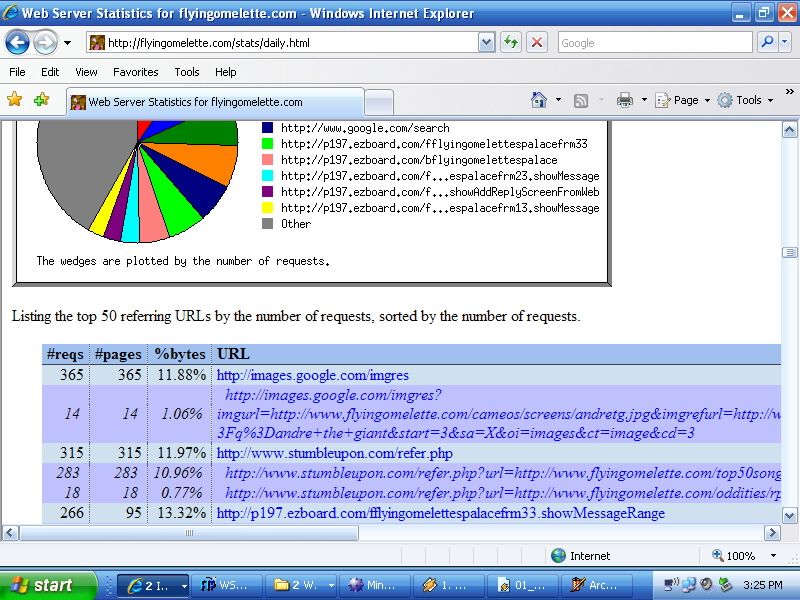The width and height of the screenshot is (800, 600).
Task: Click yellow espalacefrm13 legend swatch
Action: [267, 207]
